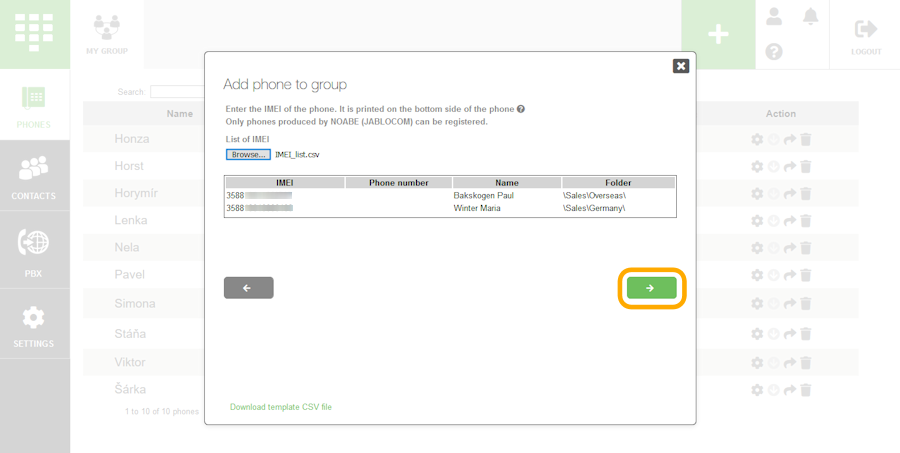Screen dimensions: 900x453
Task: Open the Phones sidebar section
Action: (34, 105)
